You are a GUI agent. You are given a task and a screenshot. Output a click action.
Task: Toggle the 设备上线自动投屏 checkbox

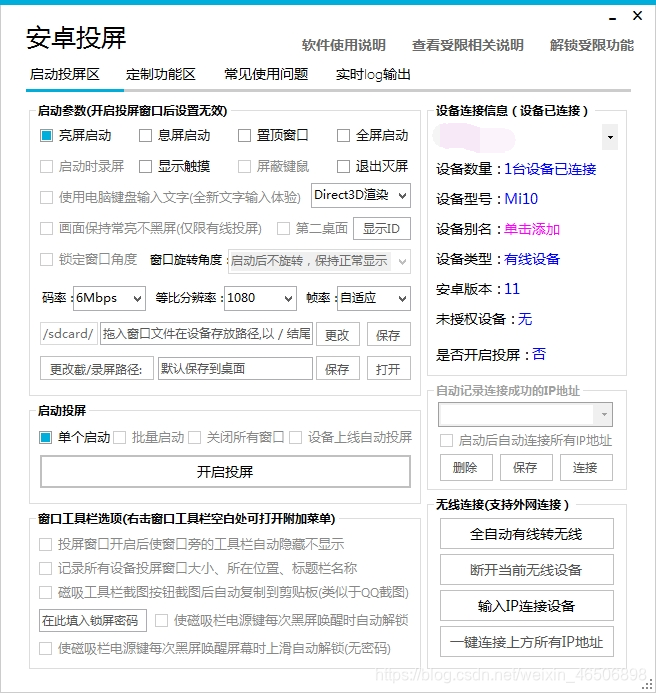tap(295, 438)
